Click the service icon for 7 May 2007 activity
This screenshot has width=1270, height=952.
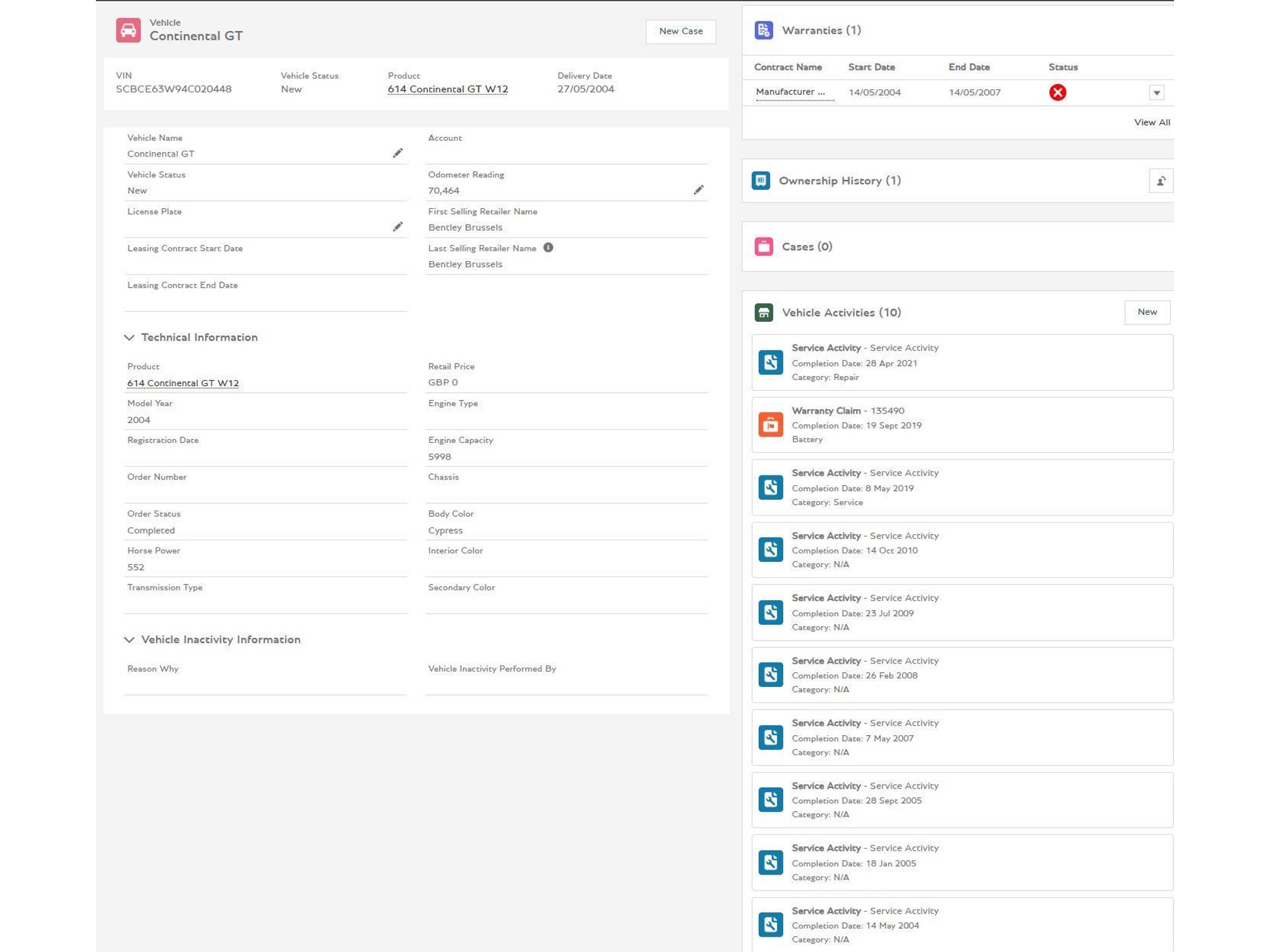[x=771, y=738]
